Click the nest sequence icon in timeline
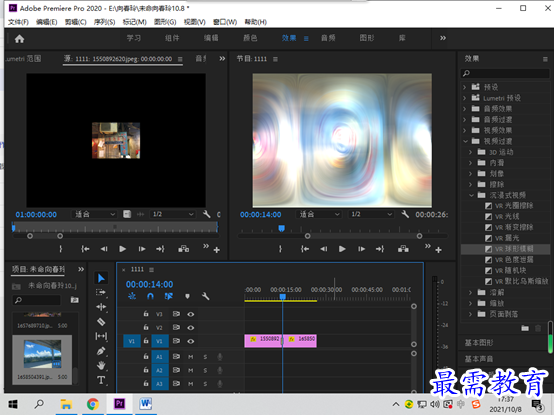This screenshot has width=554, height=415. point(132,296)
